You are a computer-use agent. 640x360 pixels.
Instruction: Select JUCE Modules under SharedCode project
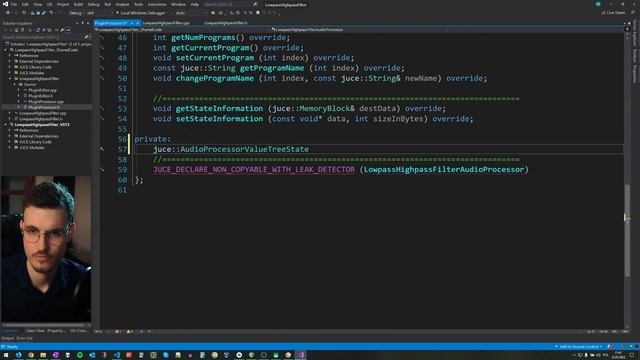point(31,73)
